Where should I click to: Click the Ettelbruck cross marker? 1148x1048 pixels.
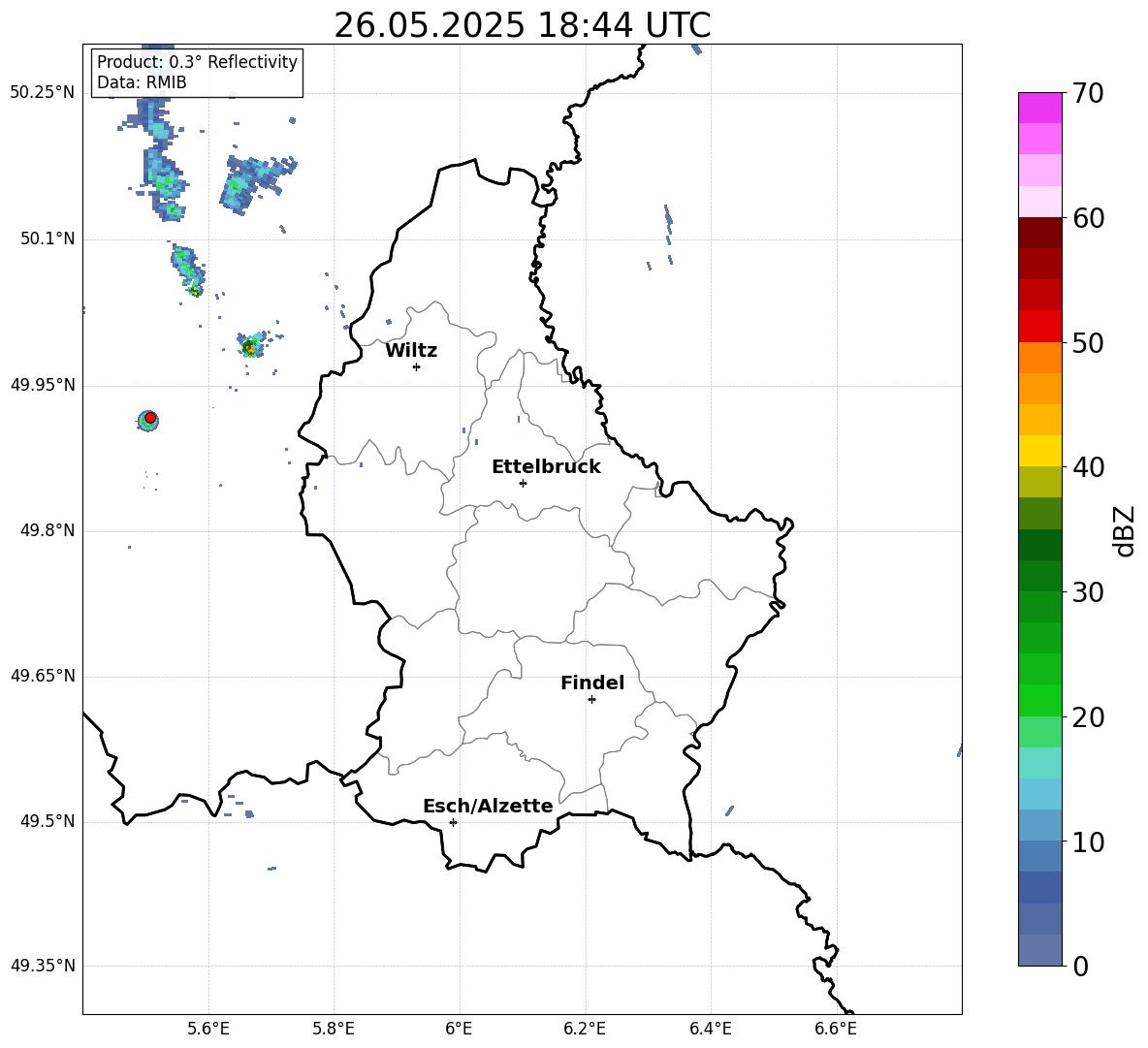(523, 483)
